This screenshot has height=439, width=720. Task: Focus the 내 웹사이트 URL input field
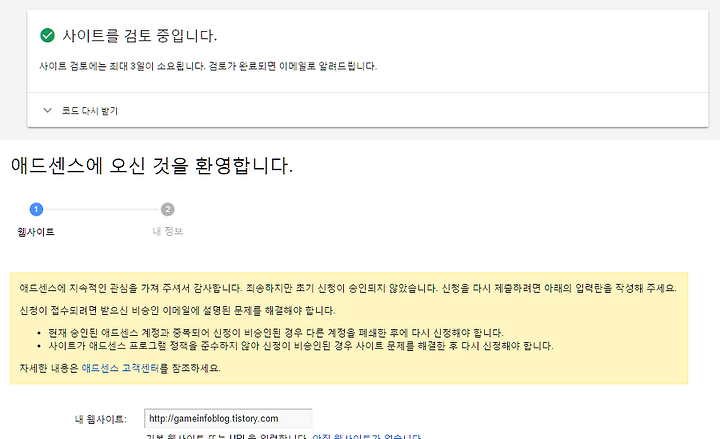(x=228, y=418)
